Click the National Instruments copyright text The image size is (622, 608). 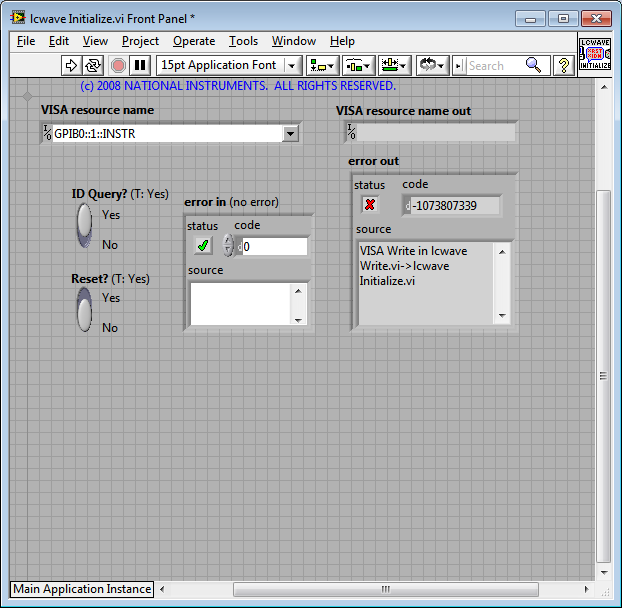click(238, 86)
